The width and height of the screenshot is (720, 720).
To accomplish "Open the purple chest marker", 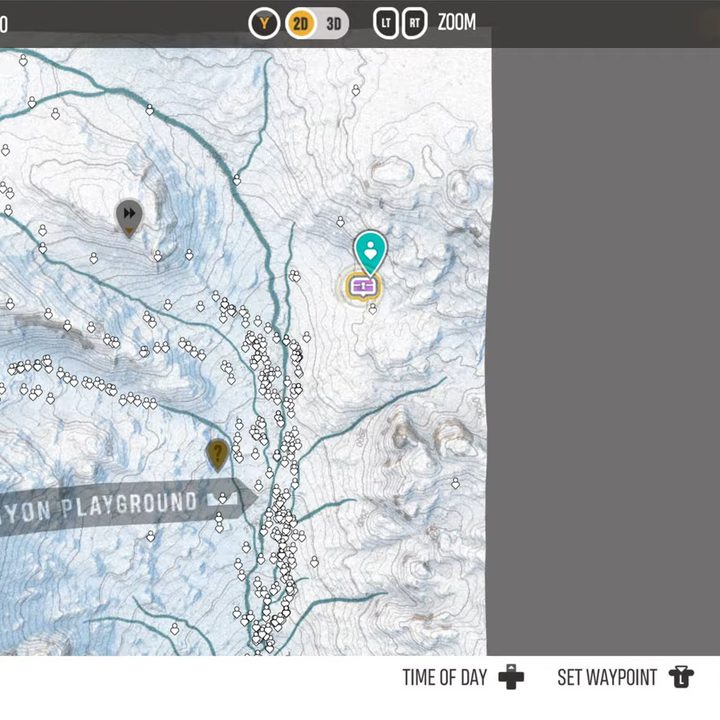I will pyautogui.click(x=363, y=287).
